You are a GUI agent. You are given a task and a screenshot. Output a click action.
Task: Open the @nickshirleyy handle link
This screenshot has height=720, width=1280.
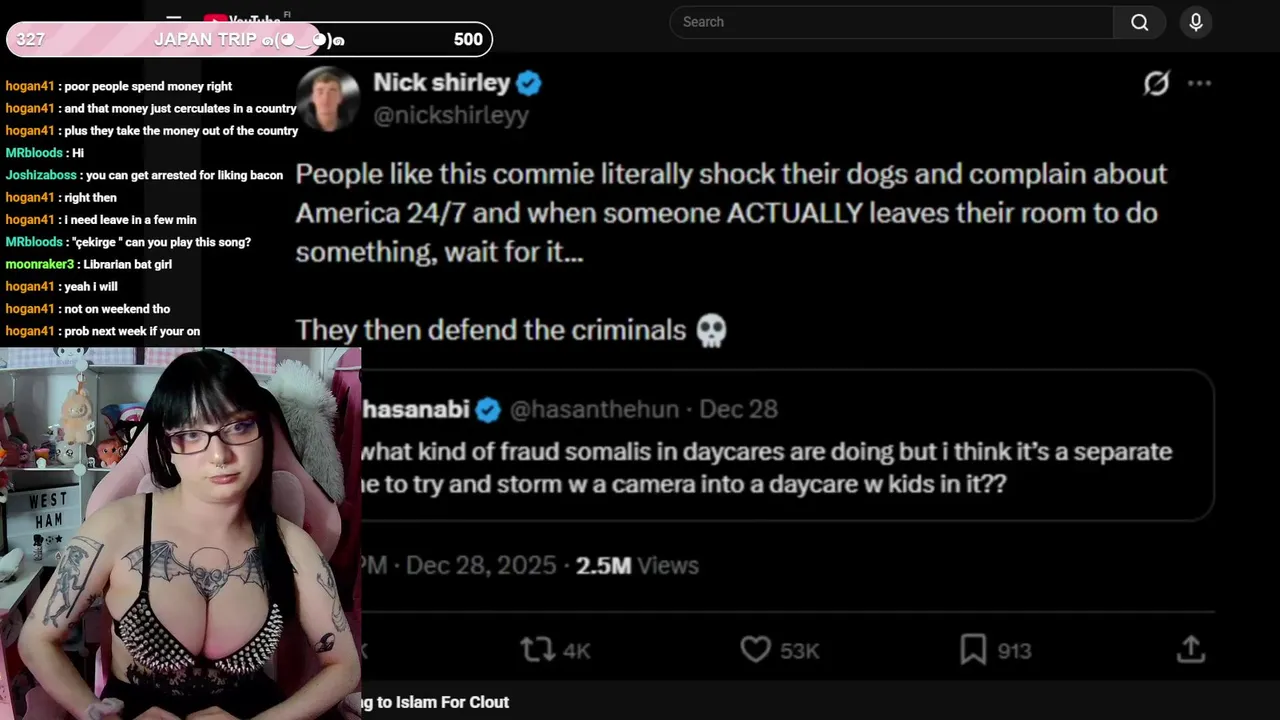click(x=450, y=115)
